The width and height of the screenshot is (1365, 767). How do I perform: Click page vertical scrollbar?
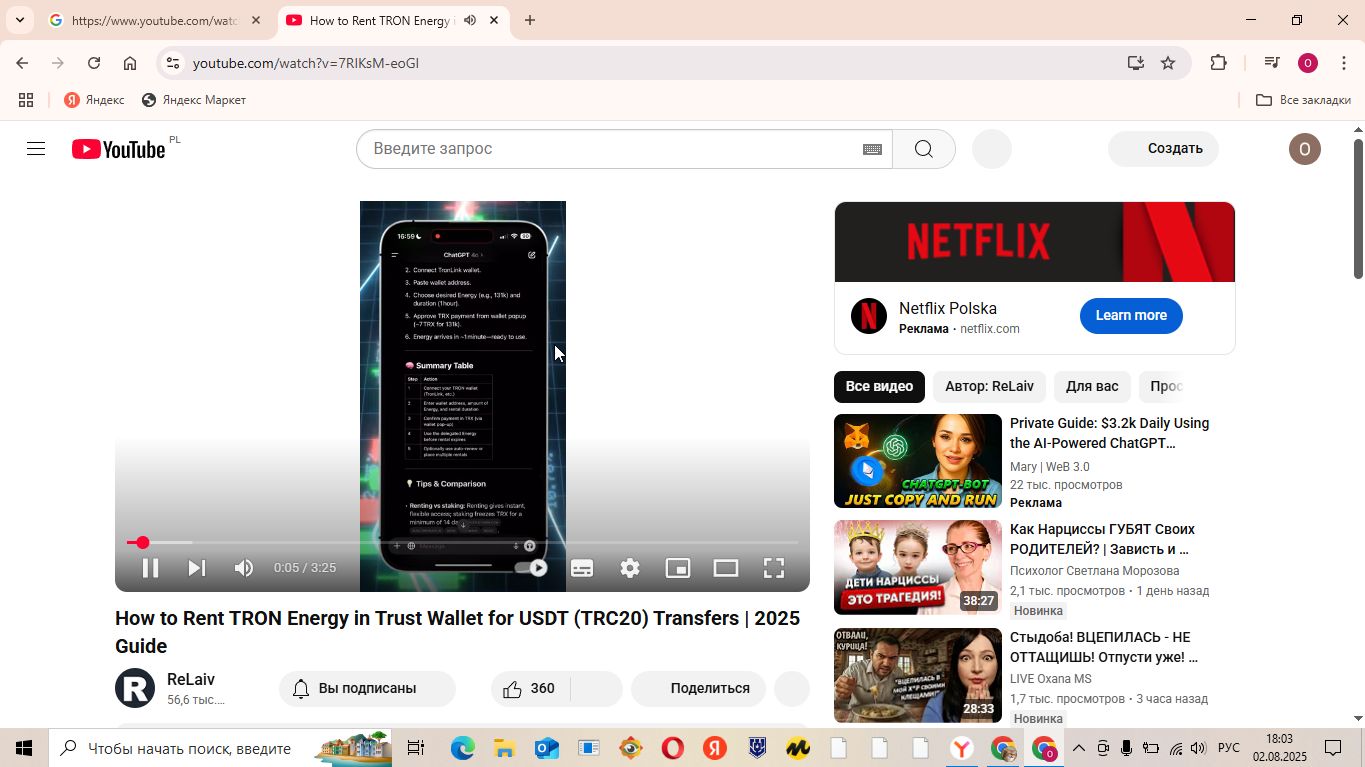(1358, 209)
